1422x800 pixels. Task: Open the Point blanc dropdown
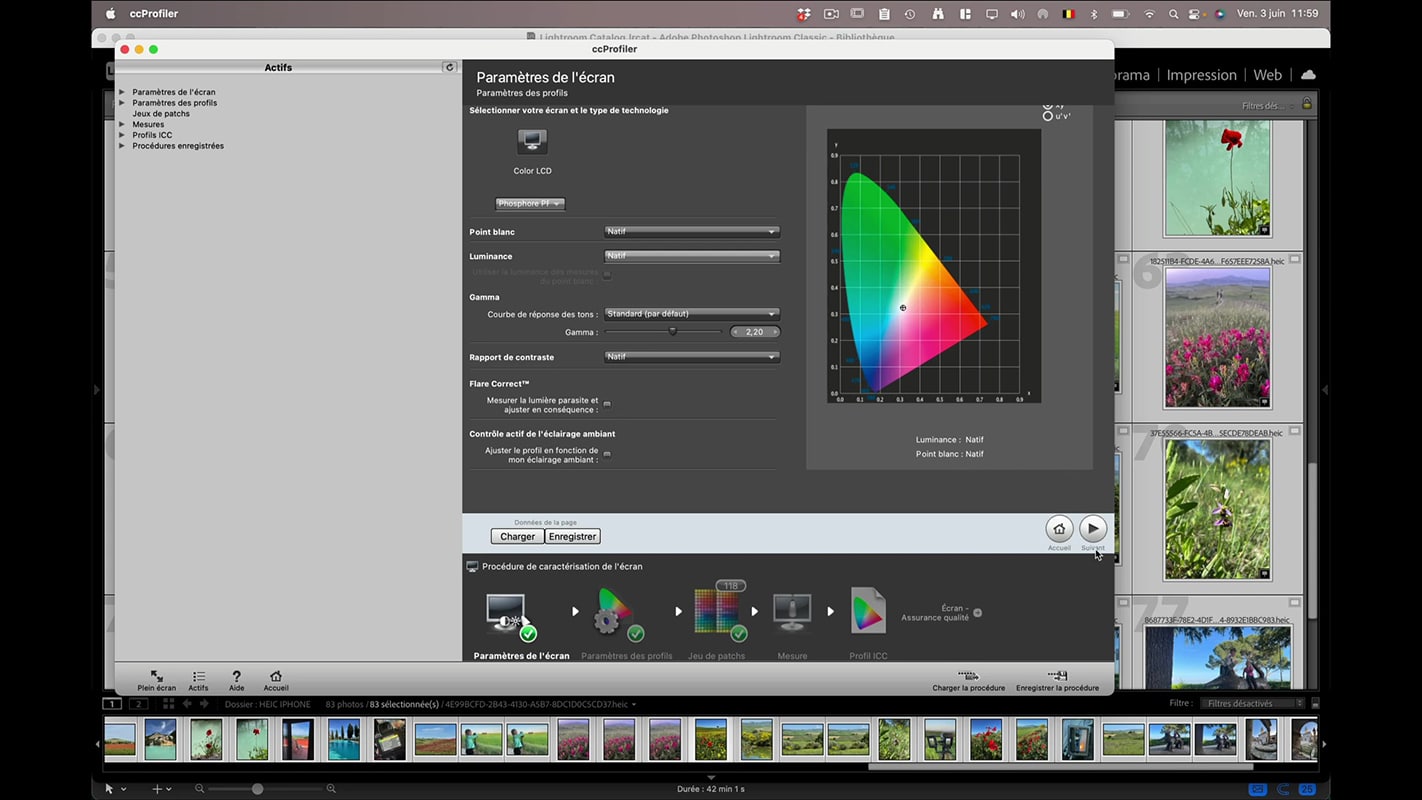(692, 231)
